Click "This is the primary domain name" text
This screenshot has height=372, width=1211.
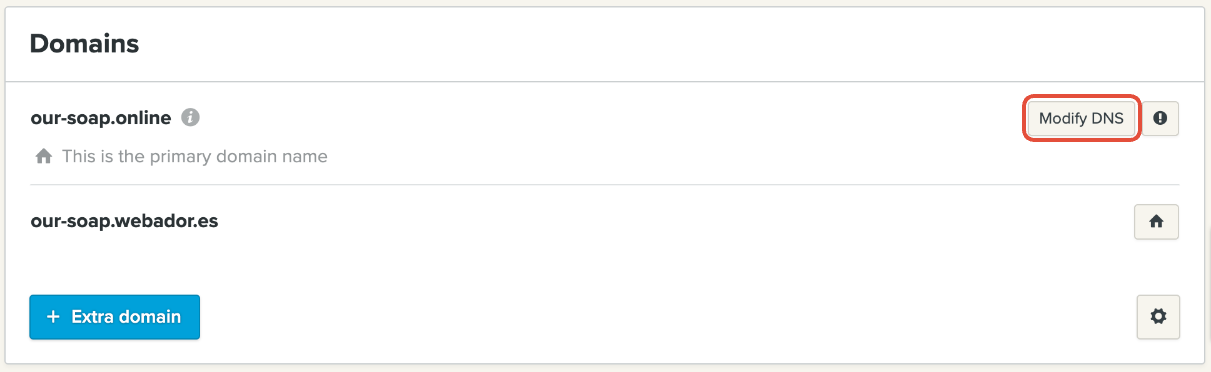[195, 156]
